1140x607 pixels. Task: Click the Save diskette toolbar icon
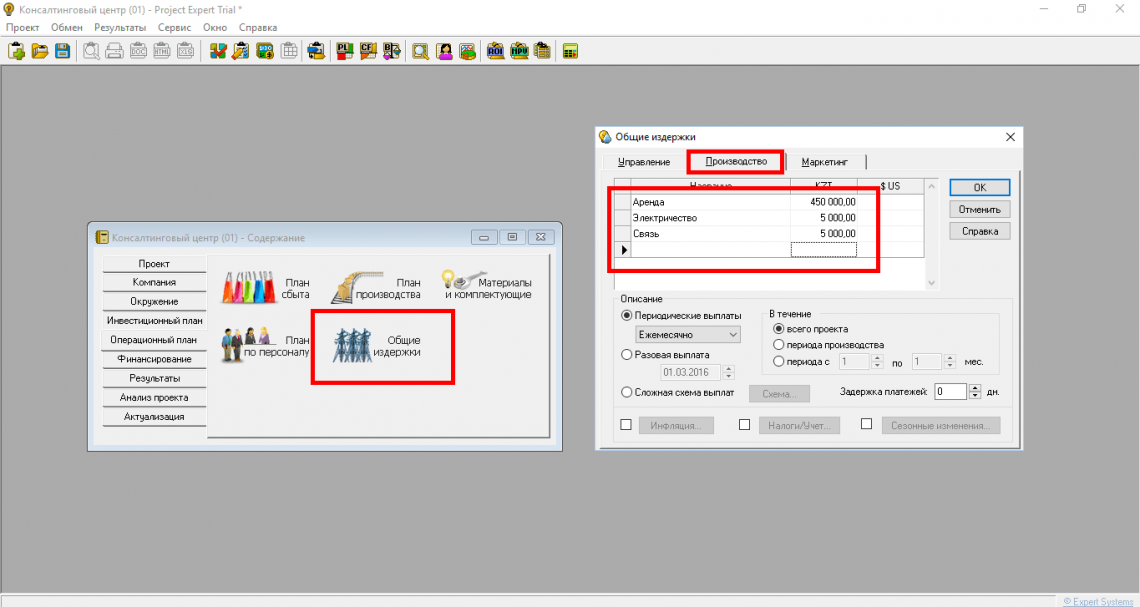pyautogui.click(x=62, y=51)
